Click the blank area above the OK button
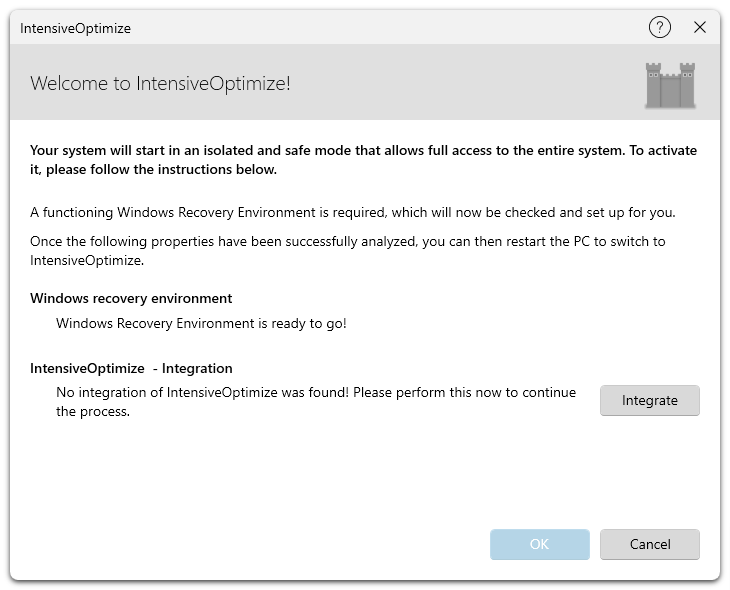The width and height of the screenshot is (730, 590). [539, 480]
